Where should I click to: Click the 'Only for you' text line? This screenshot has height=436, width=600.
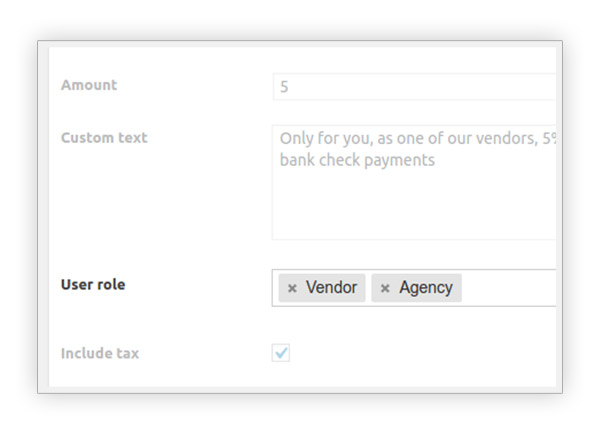pyautogui.click(x=400, y=139)
